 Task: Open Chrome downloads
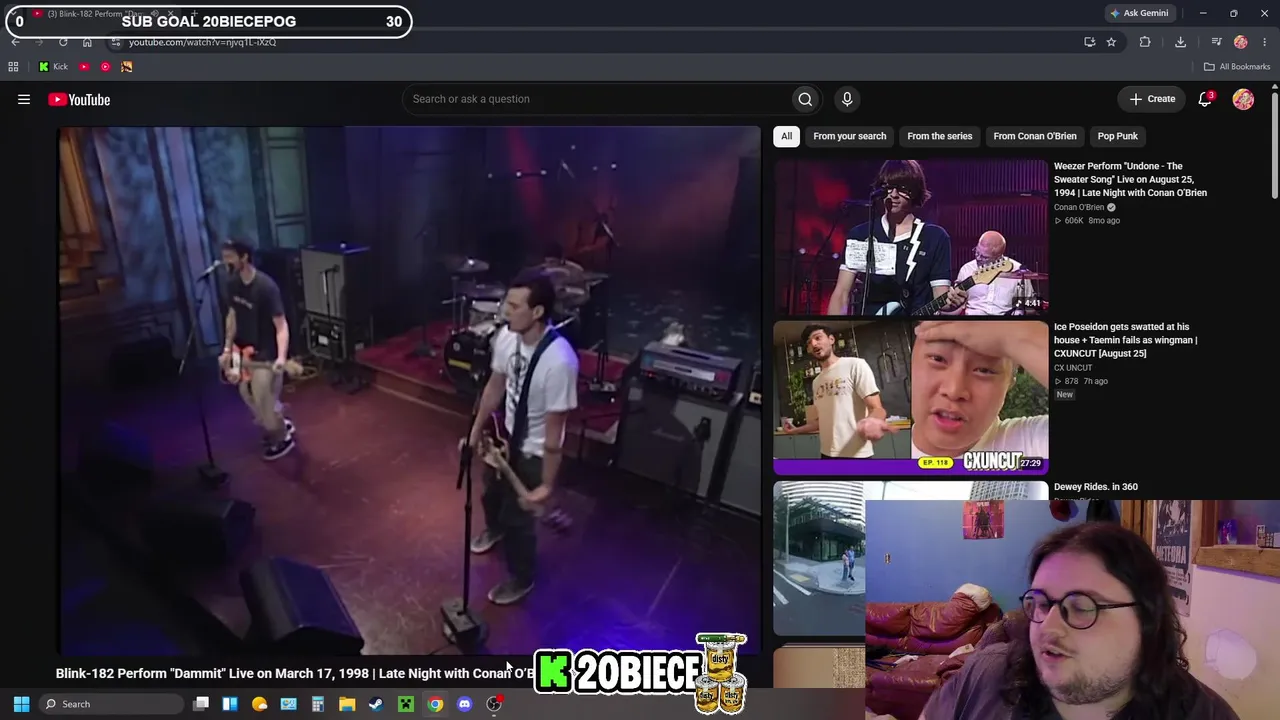point(1180,42)
